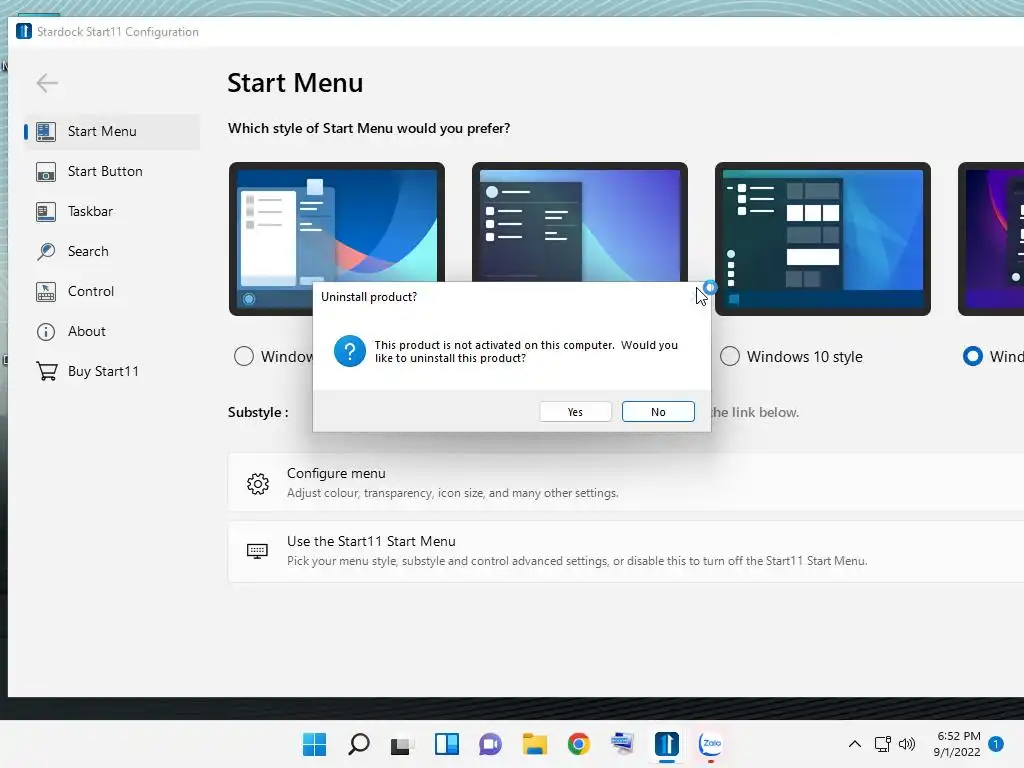Open Zalo from the taskbar

tap(711, 744)
